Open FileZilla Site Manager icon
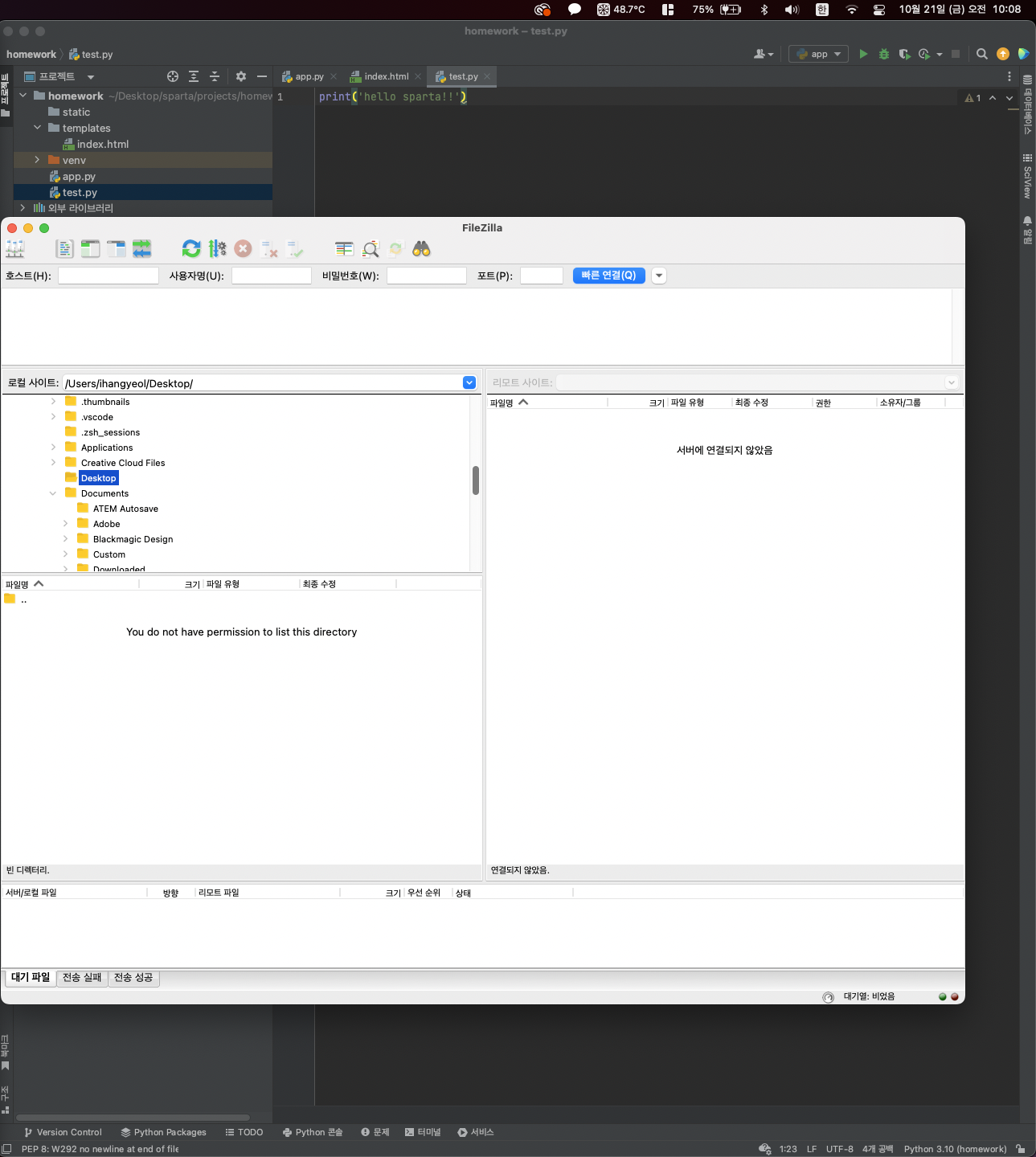The height and width of the screenshot is (1157, 1036). click(x=15, y=249)
